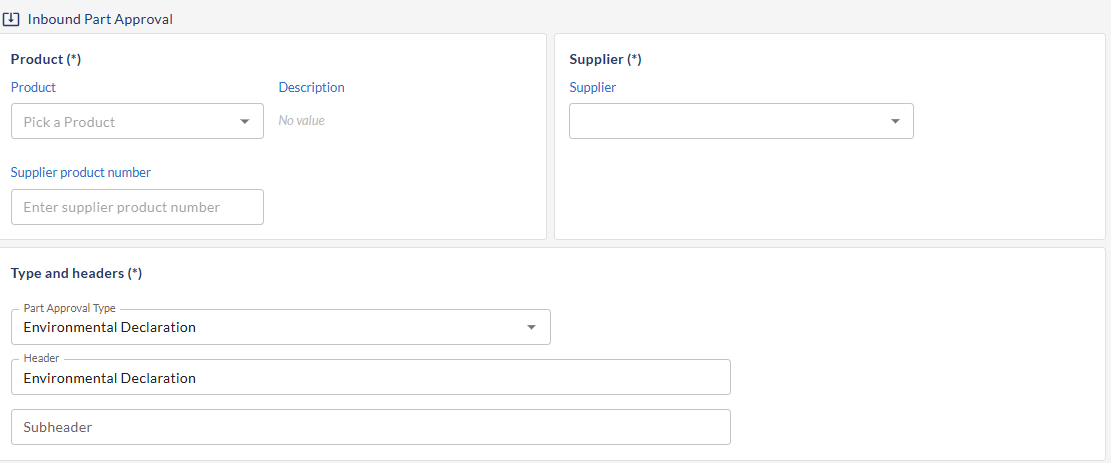Click the 'No value' description text
Image resolution: width=1111 pixels, height=463 pixels.
(301, 121)
